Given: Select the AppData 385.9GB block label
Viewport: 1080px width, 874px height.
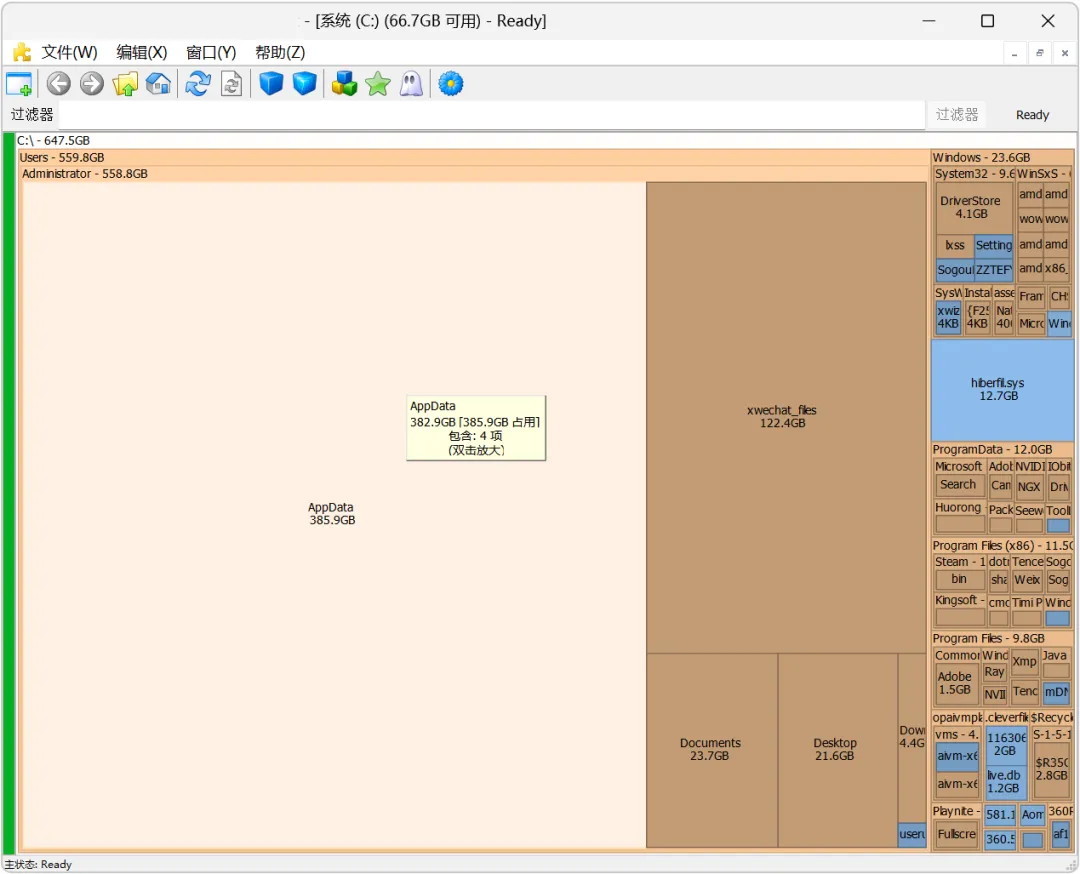Looking at the screenshot, I should point(332,514).
